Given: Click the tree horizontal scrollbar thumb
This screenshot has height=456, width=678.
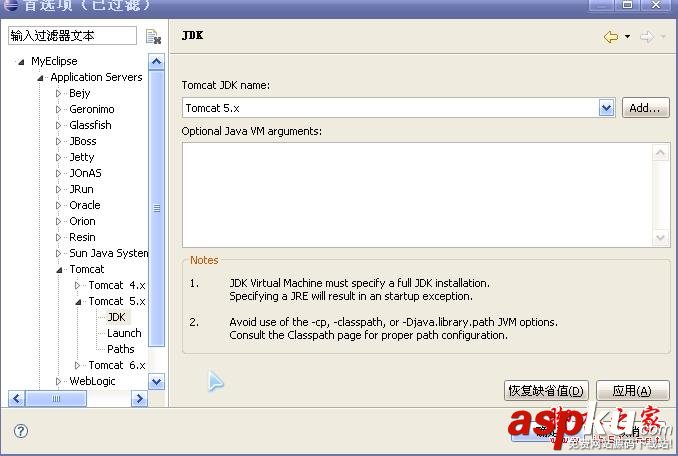Looking at the screenshot, I should pos(56,399).
